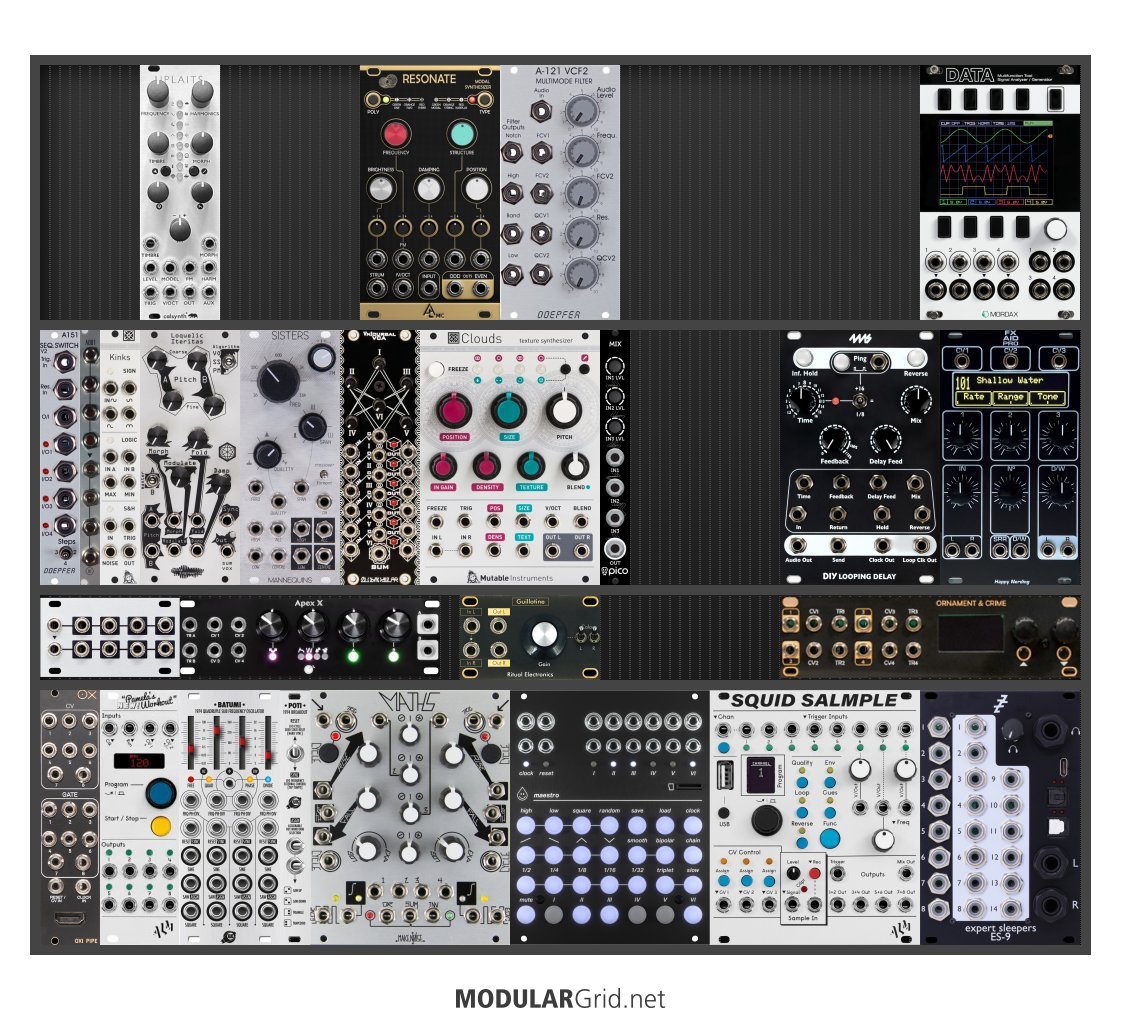The width and height of the screenshot is (1121, 1020).
Task: Click Resonate's red FREQUENCY knob
Action: (395, 133)
